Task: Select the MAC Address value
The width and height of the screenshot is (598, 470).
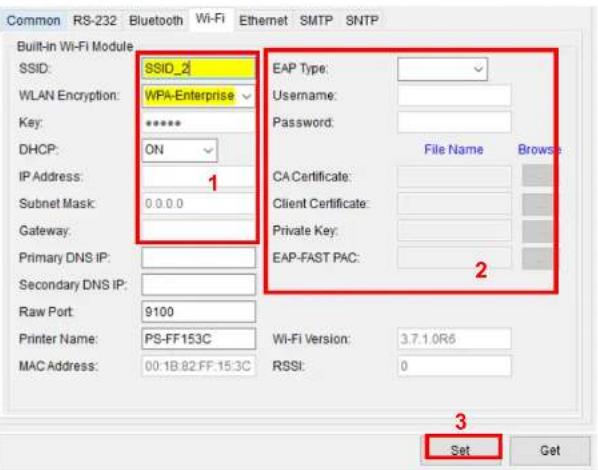Action: pyautogui.click(x=198, y=366)
